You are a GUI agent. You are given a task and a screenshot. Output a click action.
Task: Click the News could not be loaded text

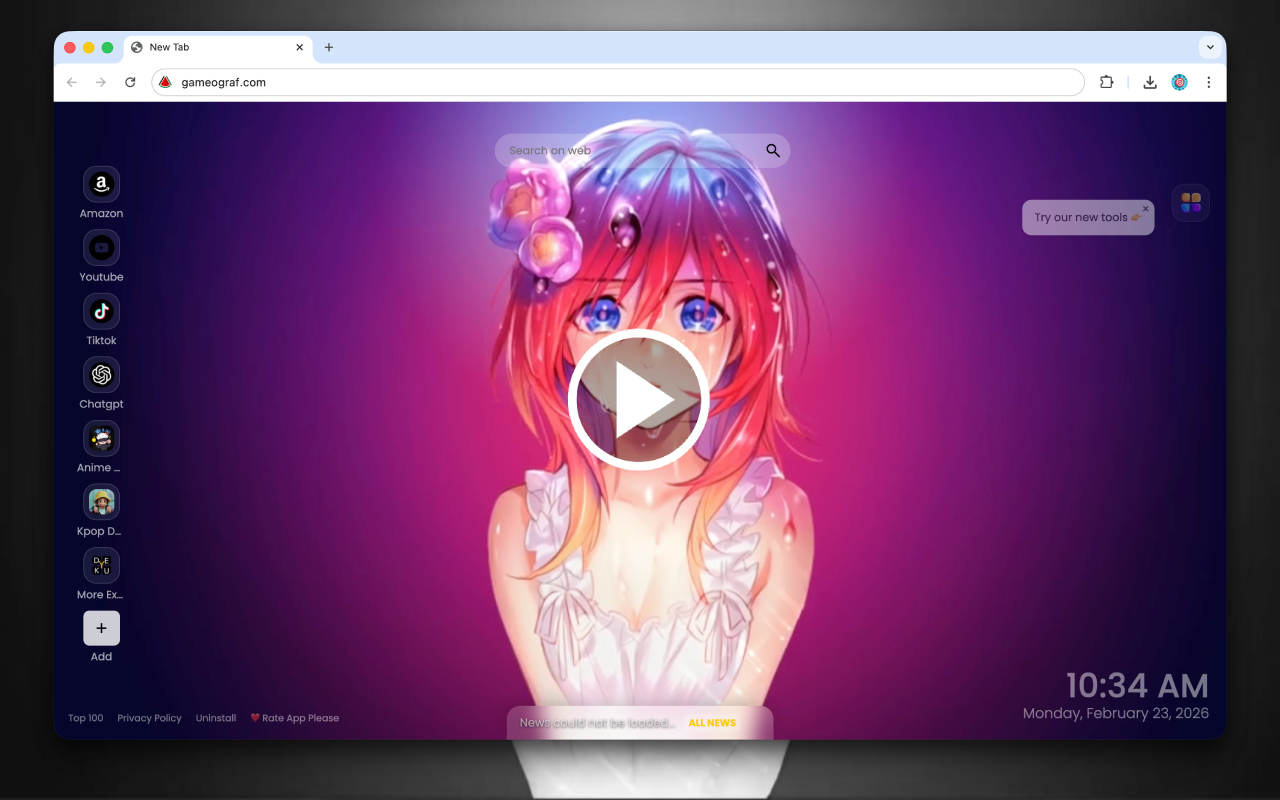click(x=598, y=723)
